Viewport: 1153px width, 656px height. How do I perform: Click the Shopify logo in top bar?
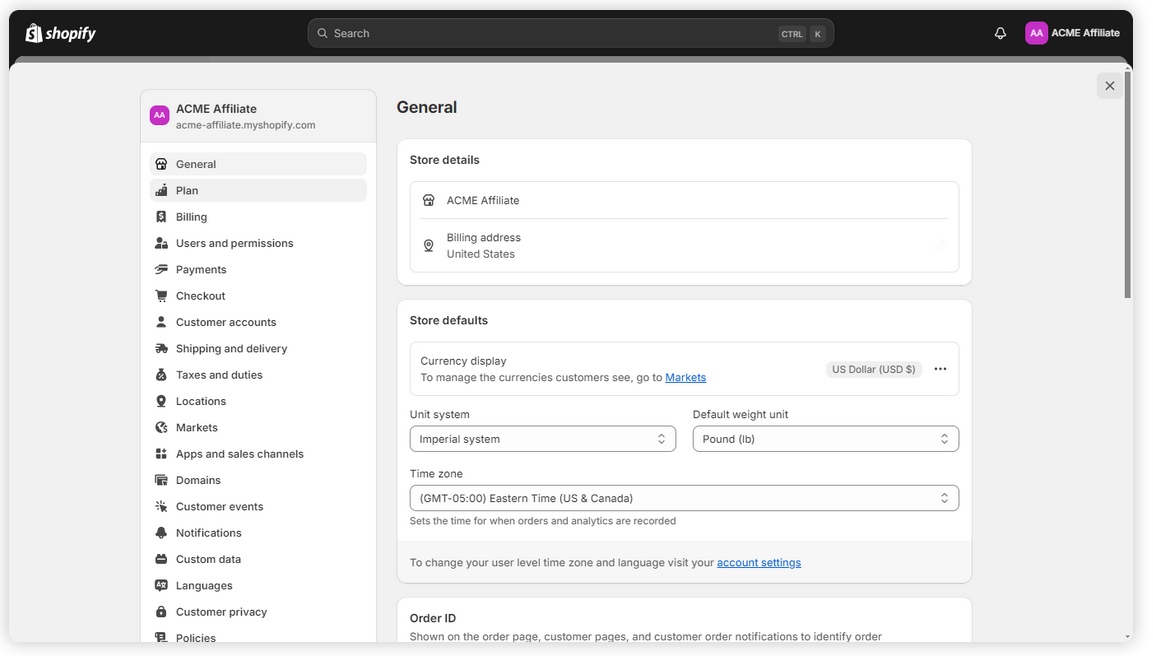click(x=60, y=33)
